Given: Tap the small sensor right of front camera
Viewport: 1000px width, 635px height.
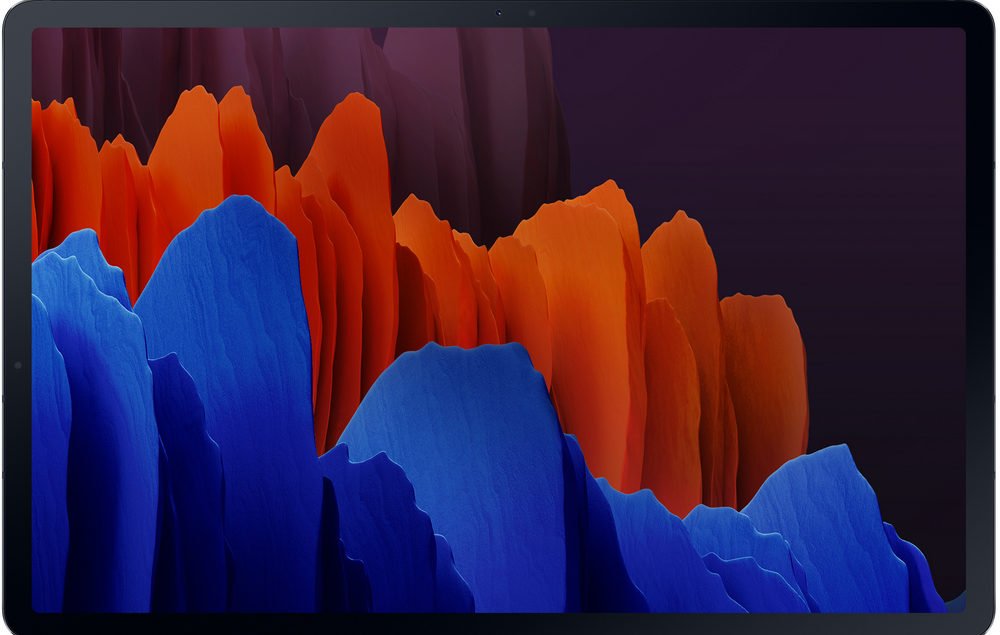Looking at the screenshot, I should pyautogui.click(x=531, y=14).
